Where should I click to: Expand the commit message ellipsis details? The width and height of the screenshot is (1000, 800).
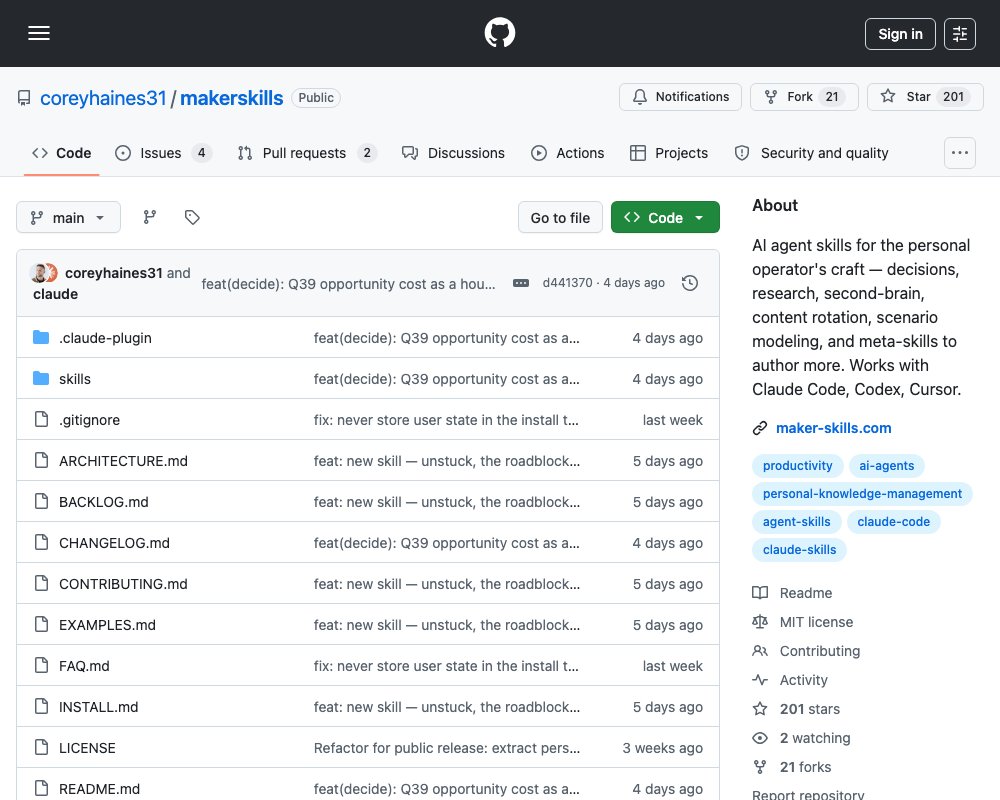[x=520, y=283]
